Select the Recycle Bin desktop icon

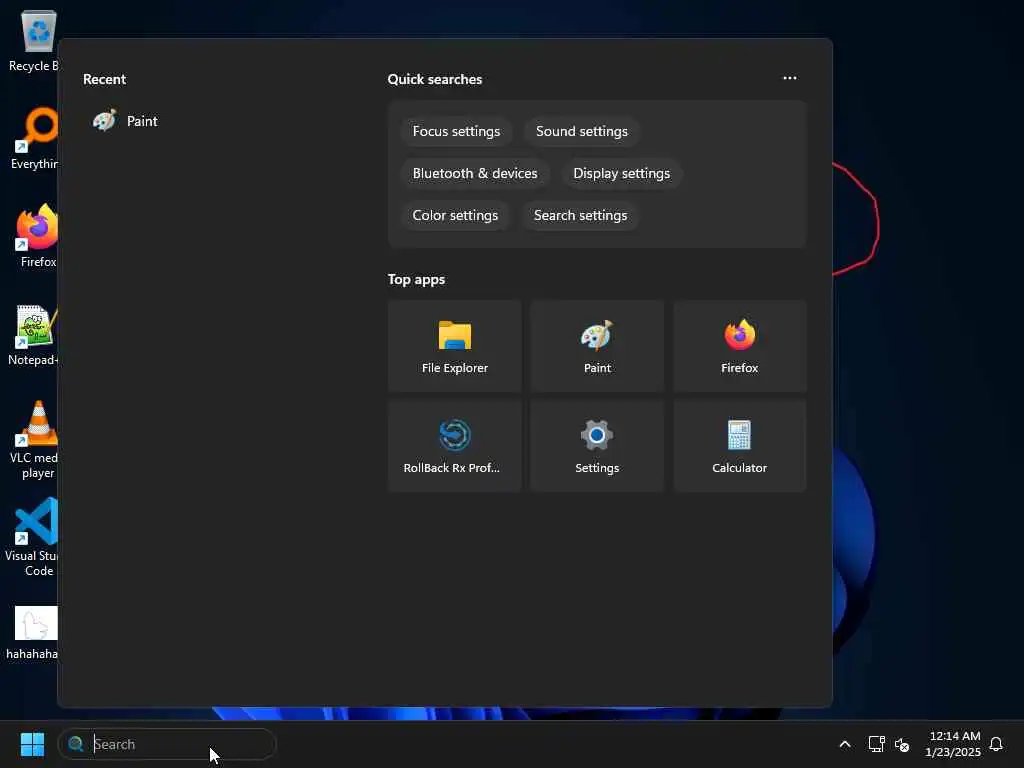[x=34, y=40]
